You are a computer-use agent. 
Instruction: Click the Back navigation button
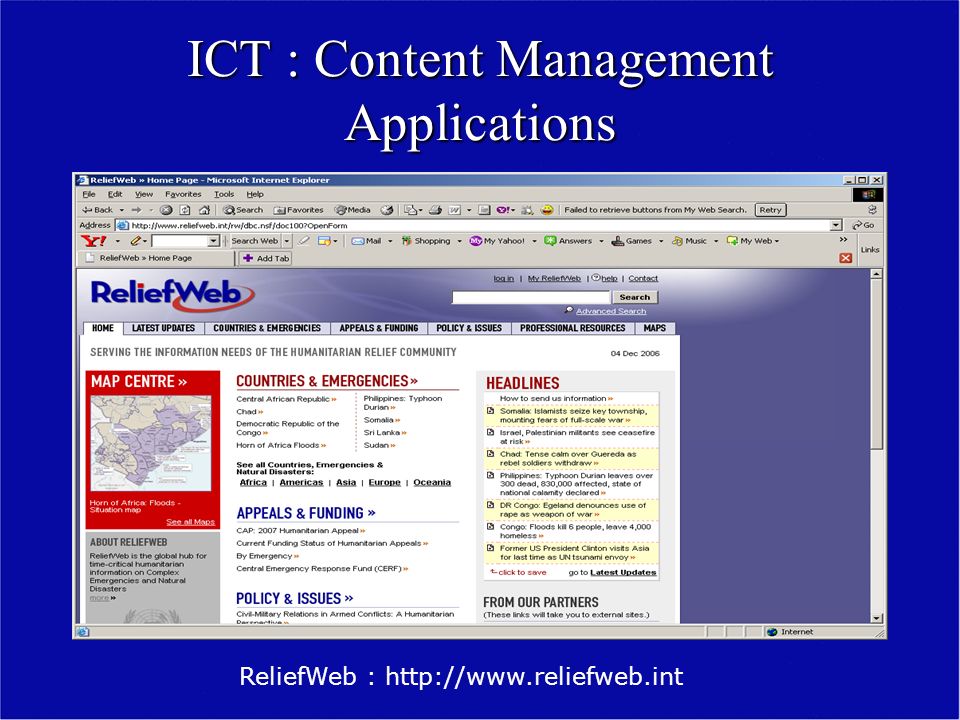point(98,210)
